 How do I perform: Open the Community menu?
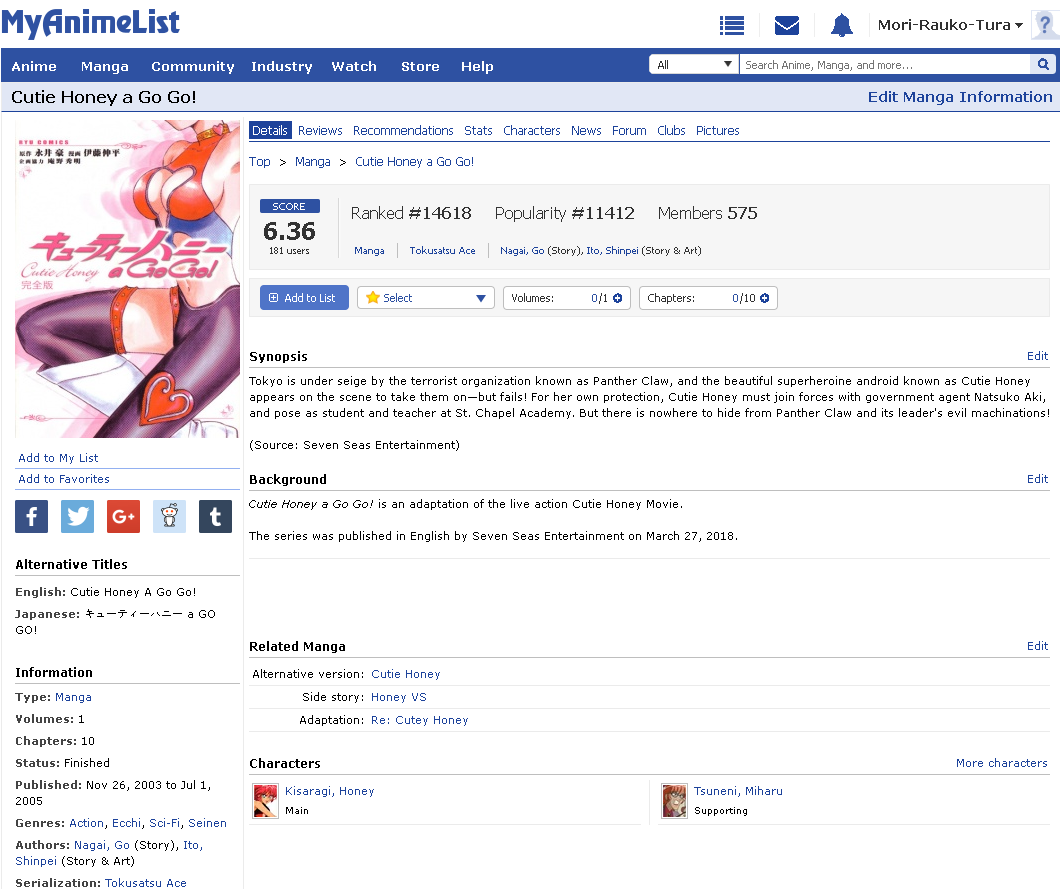tap(193, 66)
